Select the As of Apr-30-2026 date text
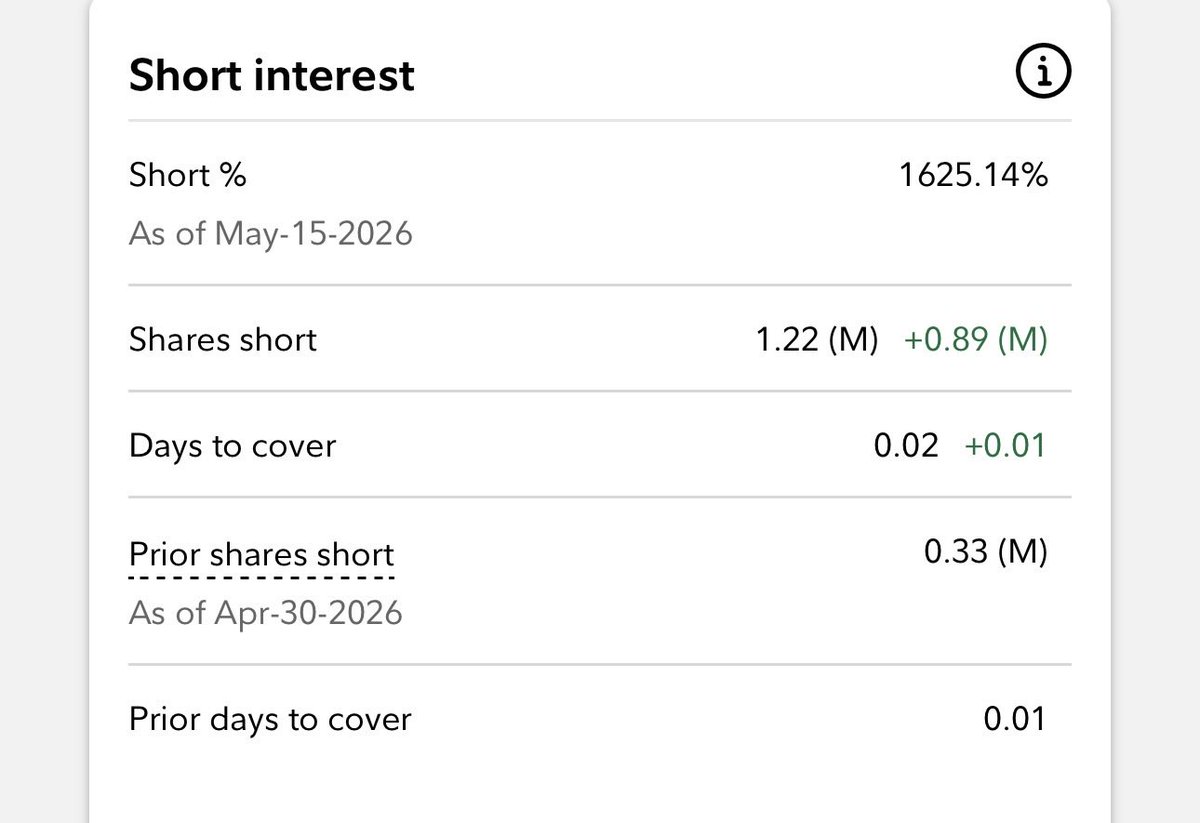The width and height of the screenshot is (1200, 823). point(266,612)
